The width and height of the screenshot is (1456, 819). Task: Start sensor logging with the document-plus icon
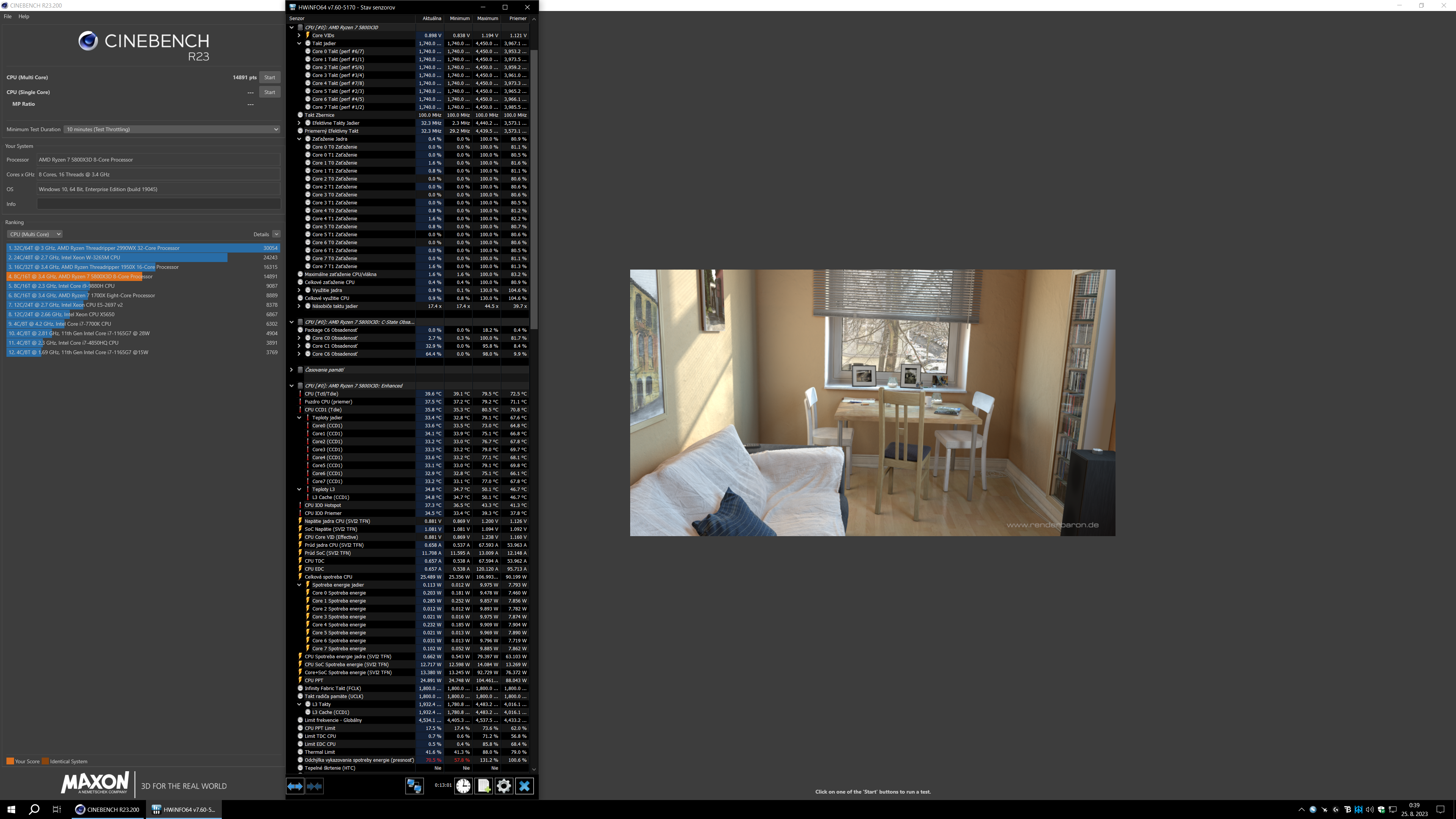tap(484, 786)
